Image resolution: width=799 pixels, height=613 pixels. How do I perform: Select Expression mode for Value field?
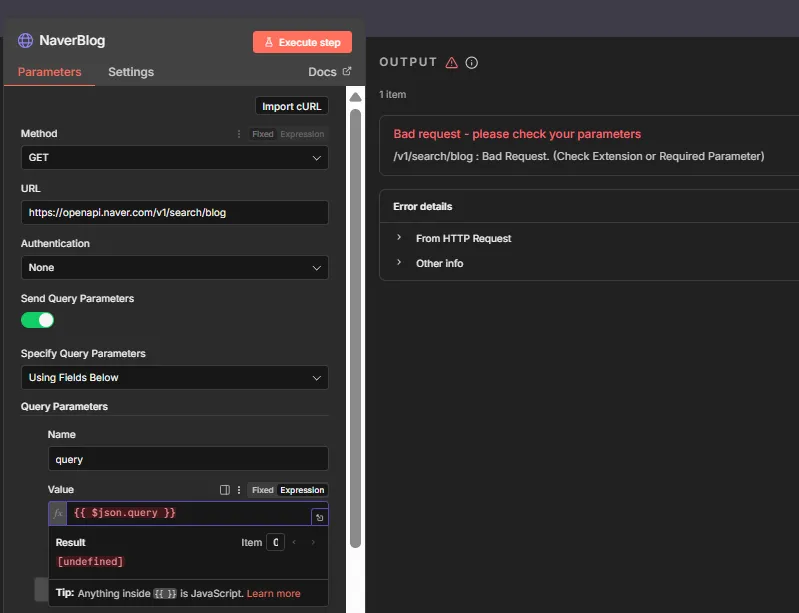coord(302,490)
